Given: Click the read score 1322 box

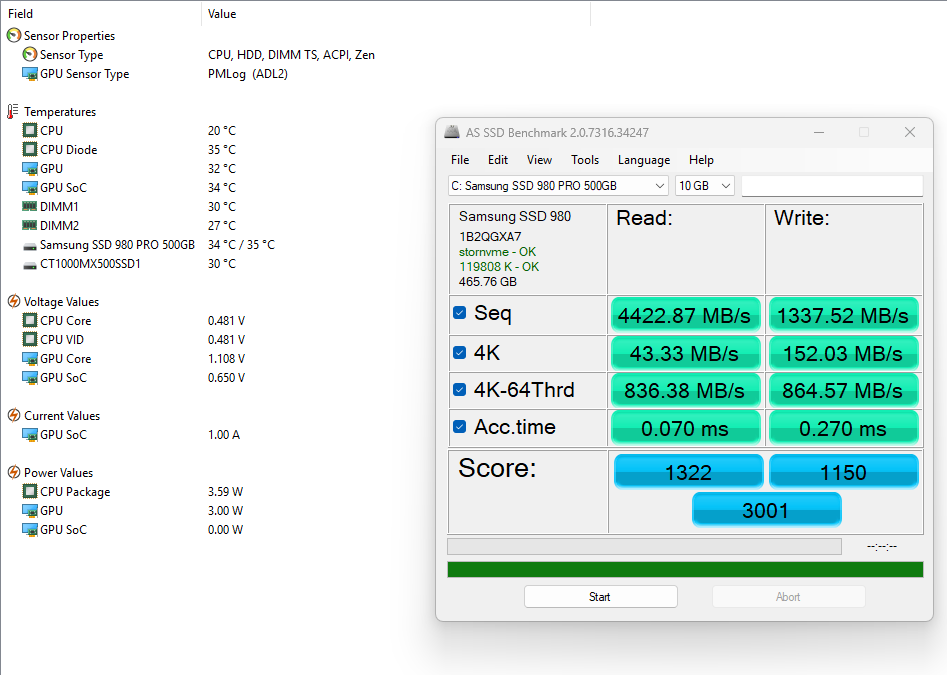Looking at the screenshot, I should pyautogui.click(x=689, y=472).
